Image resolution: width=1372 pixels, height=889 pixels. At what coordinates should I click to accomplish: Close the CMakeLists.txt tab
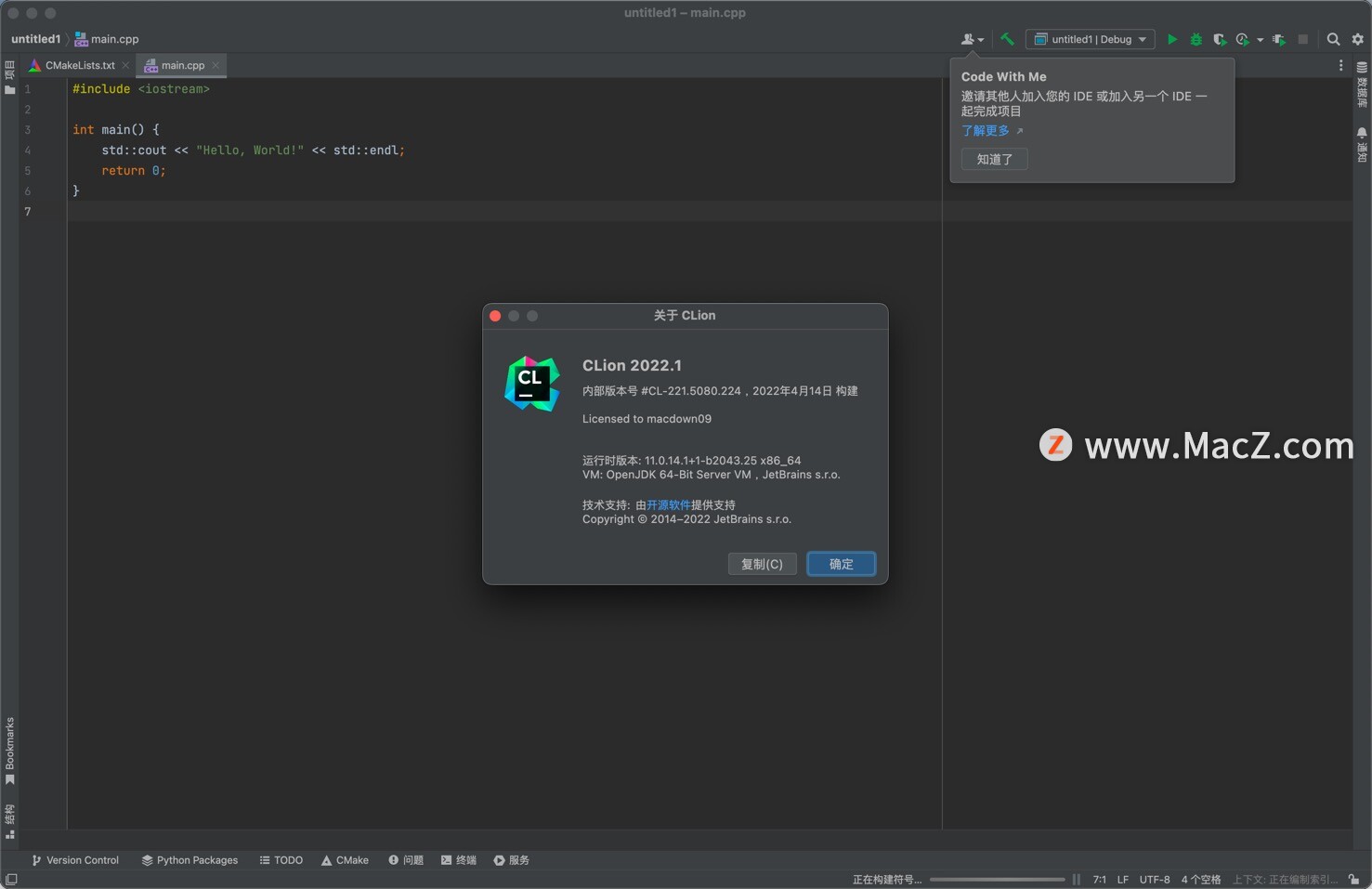point(125,65)
